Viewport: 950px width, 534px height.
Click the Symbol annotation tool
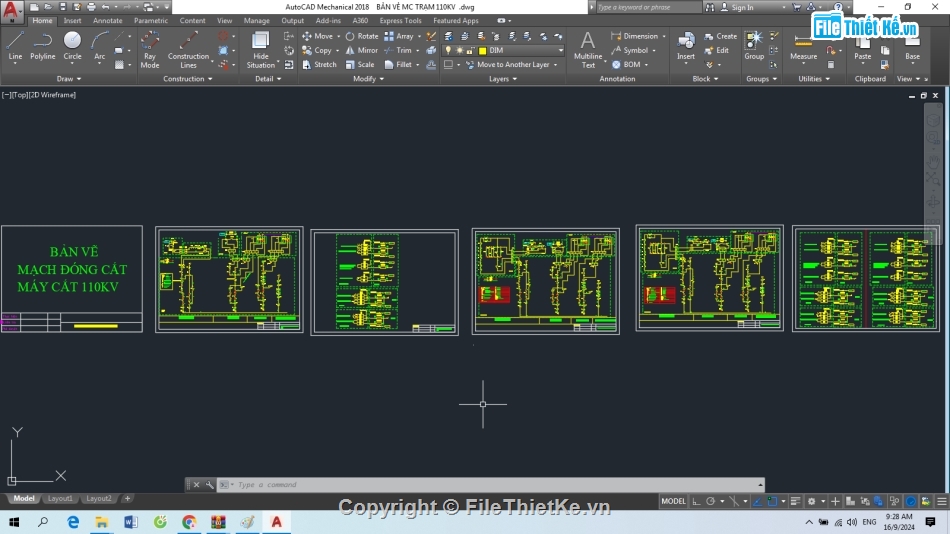tap(630, 50)
